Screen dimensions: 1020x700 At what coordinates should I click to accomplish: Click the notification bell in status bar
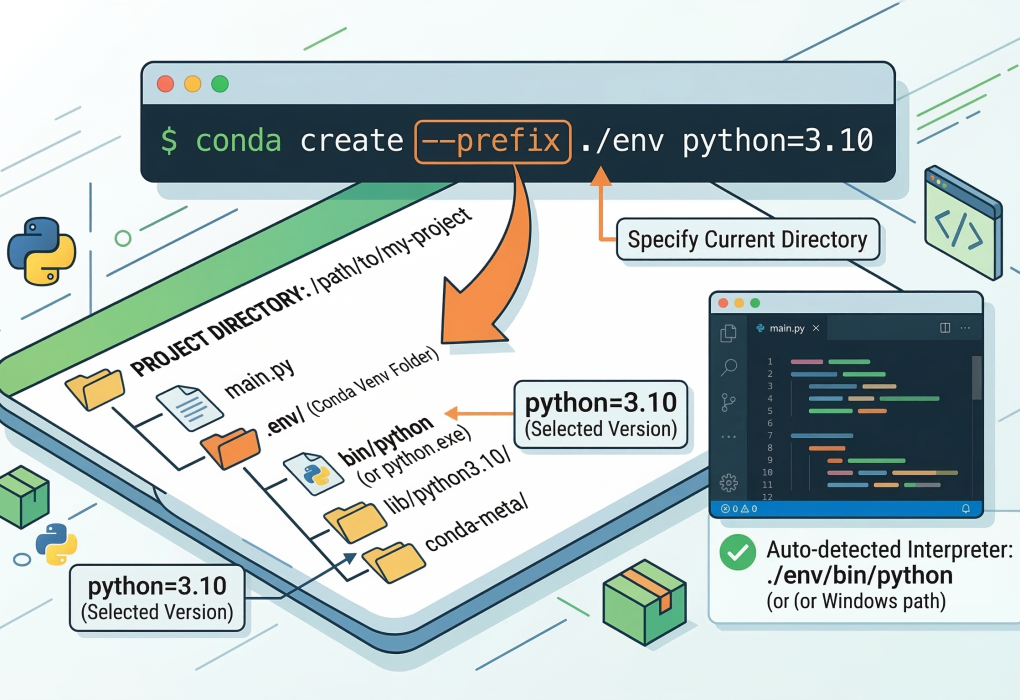click(x=966, y=509)
